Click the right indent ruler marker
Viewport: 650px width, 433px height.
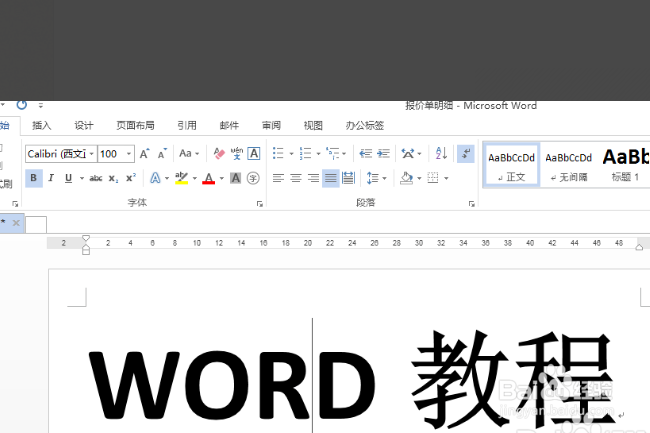pyautogui.click(x=639, y=247)
